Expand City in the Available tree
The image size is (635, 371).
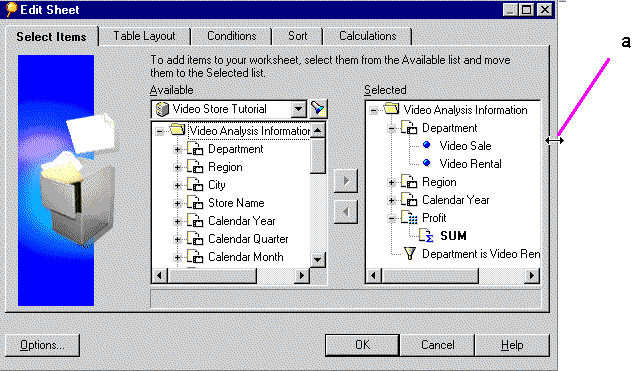click(x=177, y=185)
